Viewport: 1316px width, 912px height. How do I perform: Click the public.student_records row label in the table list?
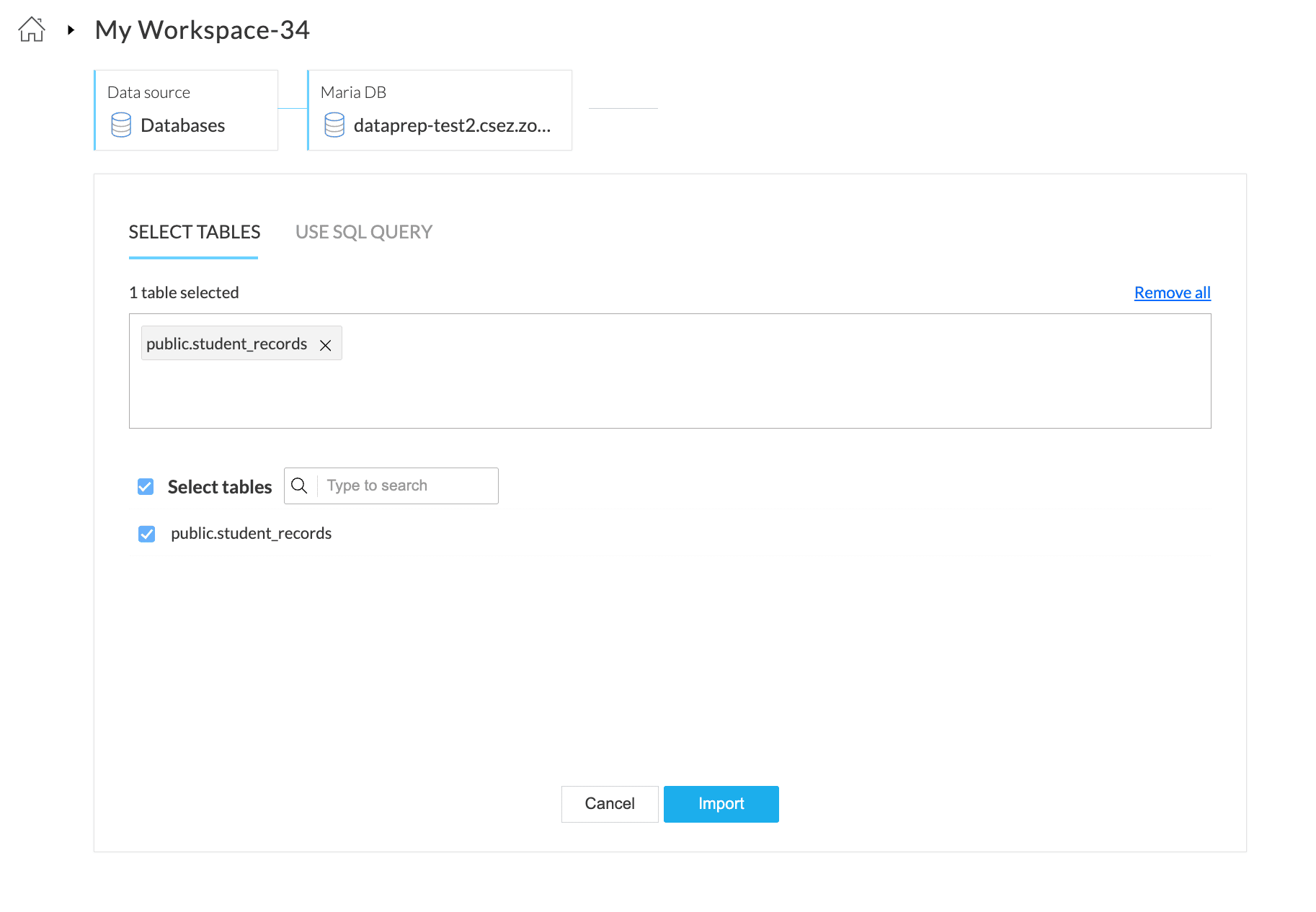[252, 533]
